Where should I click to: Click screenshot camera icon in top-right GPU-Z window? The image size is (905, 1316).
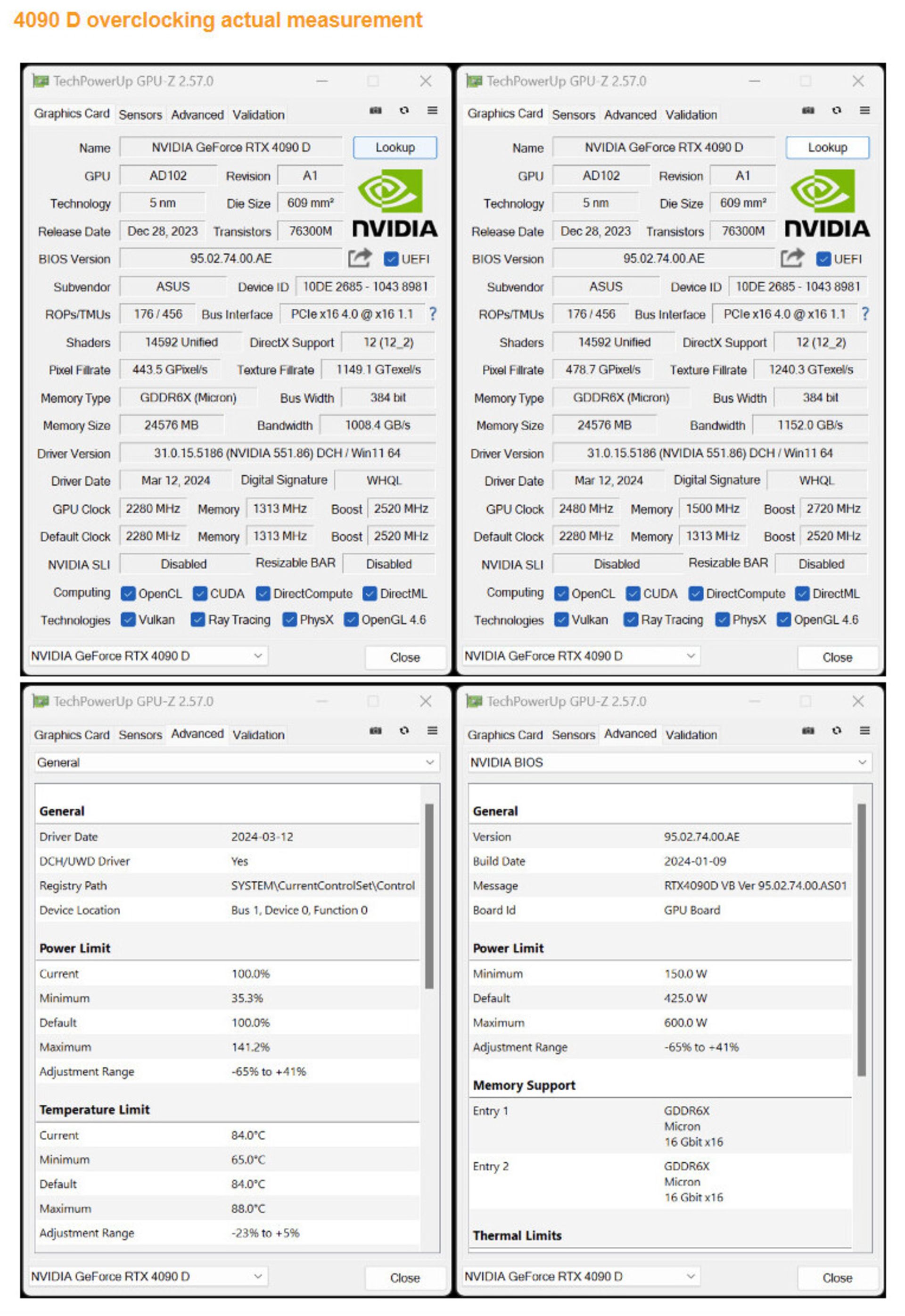coord(808,111)
